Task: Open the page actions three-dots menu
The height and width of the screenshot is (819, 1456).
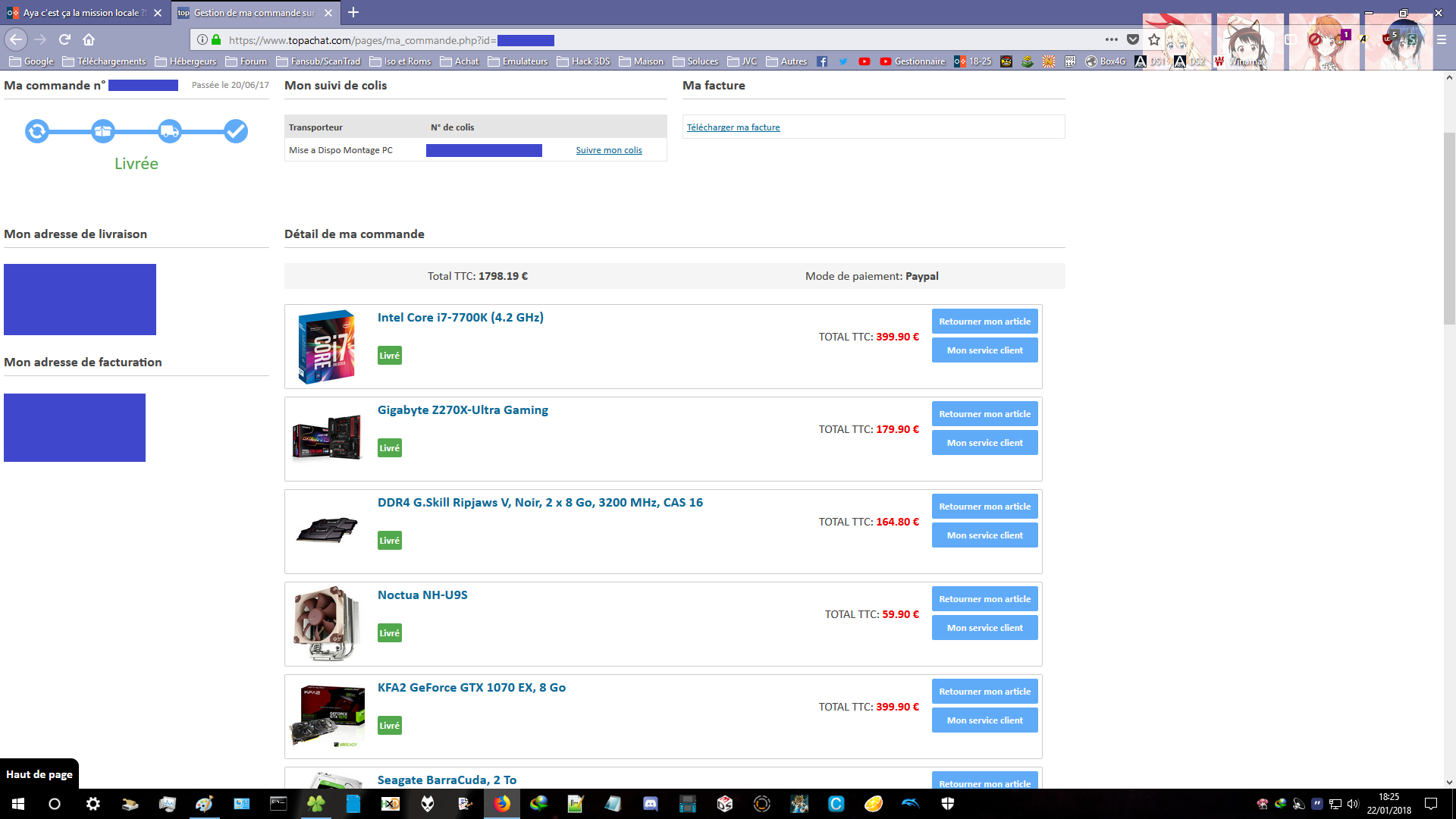Action: click(x=1112, y=39)
